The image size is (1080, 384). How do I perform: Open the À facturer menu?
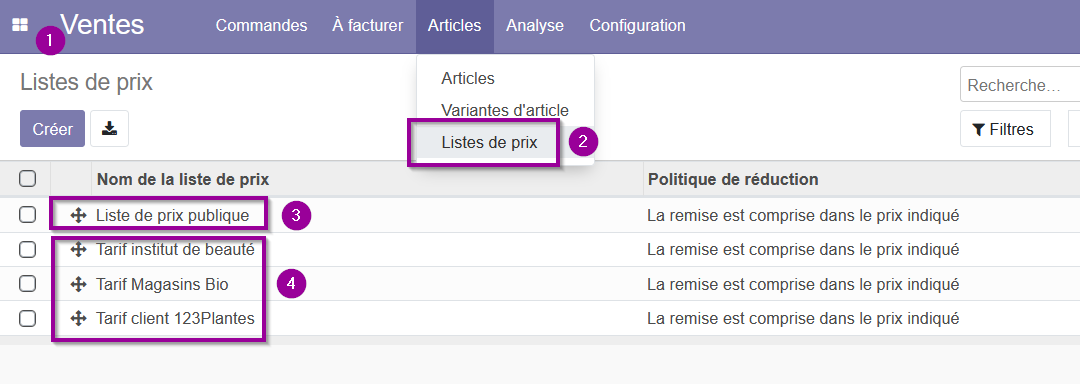click(367, 25)
